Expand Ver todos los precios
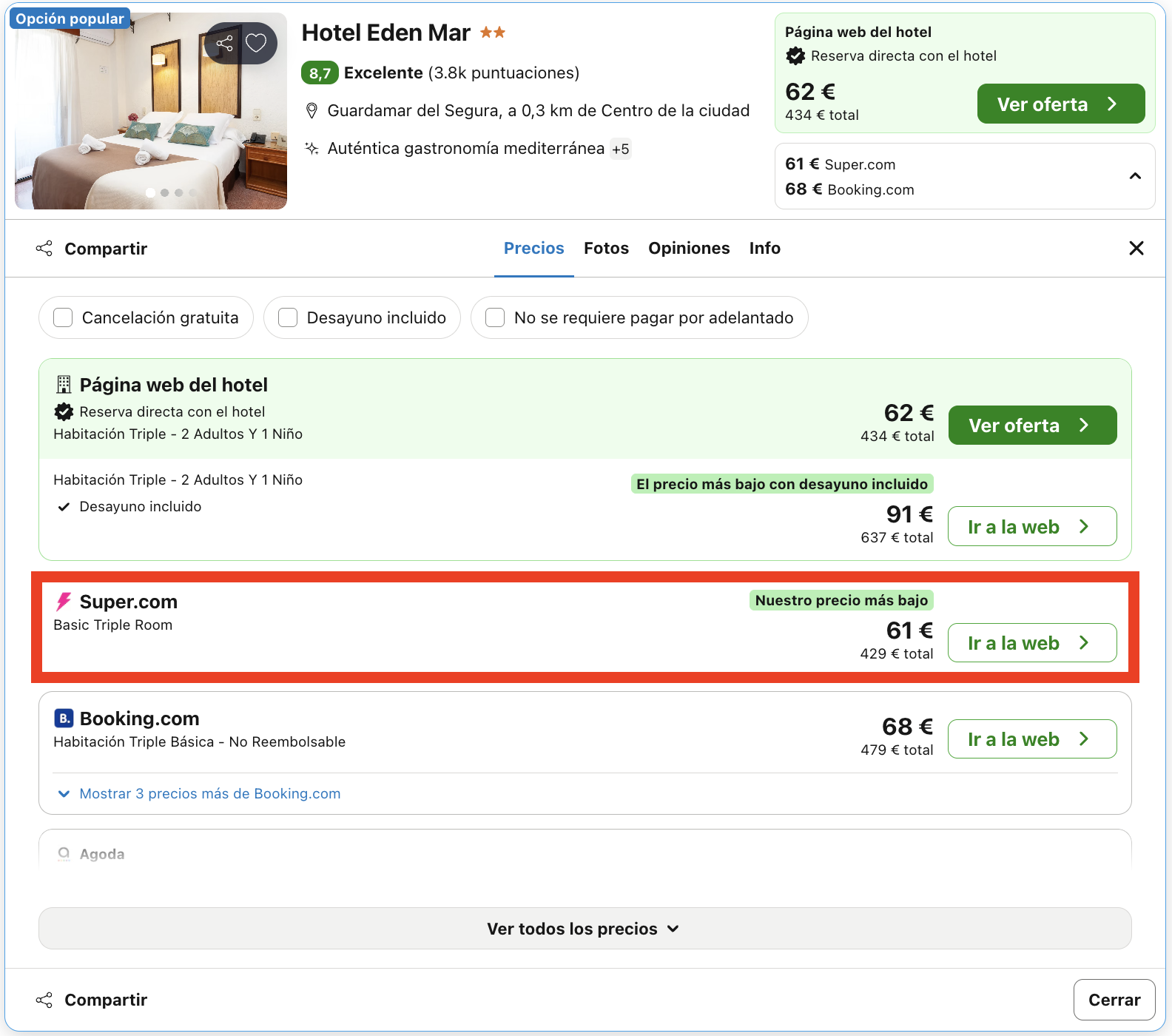Image resolution: width=1172 pixels, height=1036 pixels. pyautogui.click(x=585, y=929)
